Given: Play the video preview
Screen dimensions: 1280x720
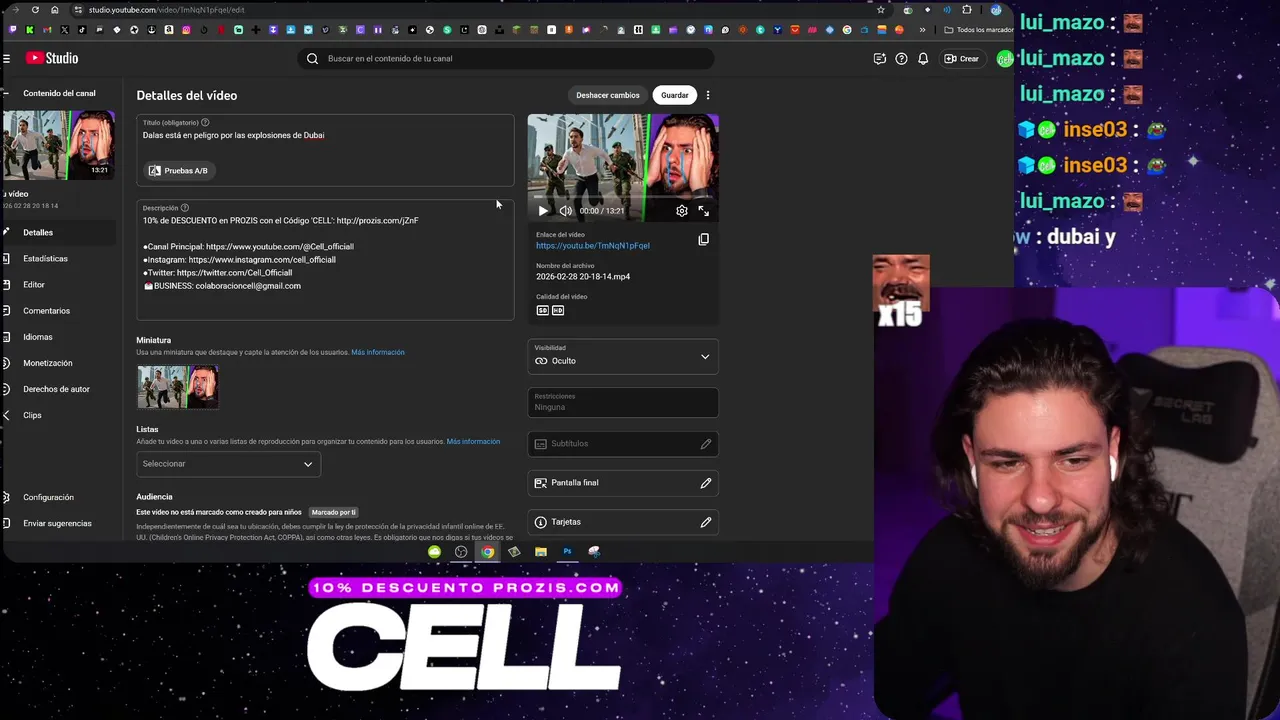Looking at the screenshot, I should [x=543, y=211].
